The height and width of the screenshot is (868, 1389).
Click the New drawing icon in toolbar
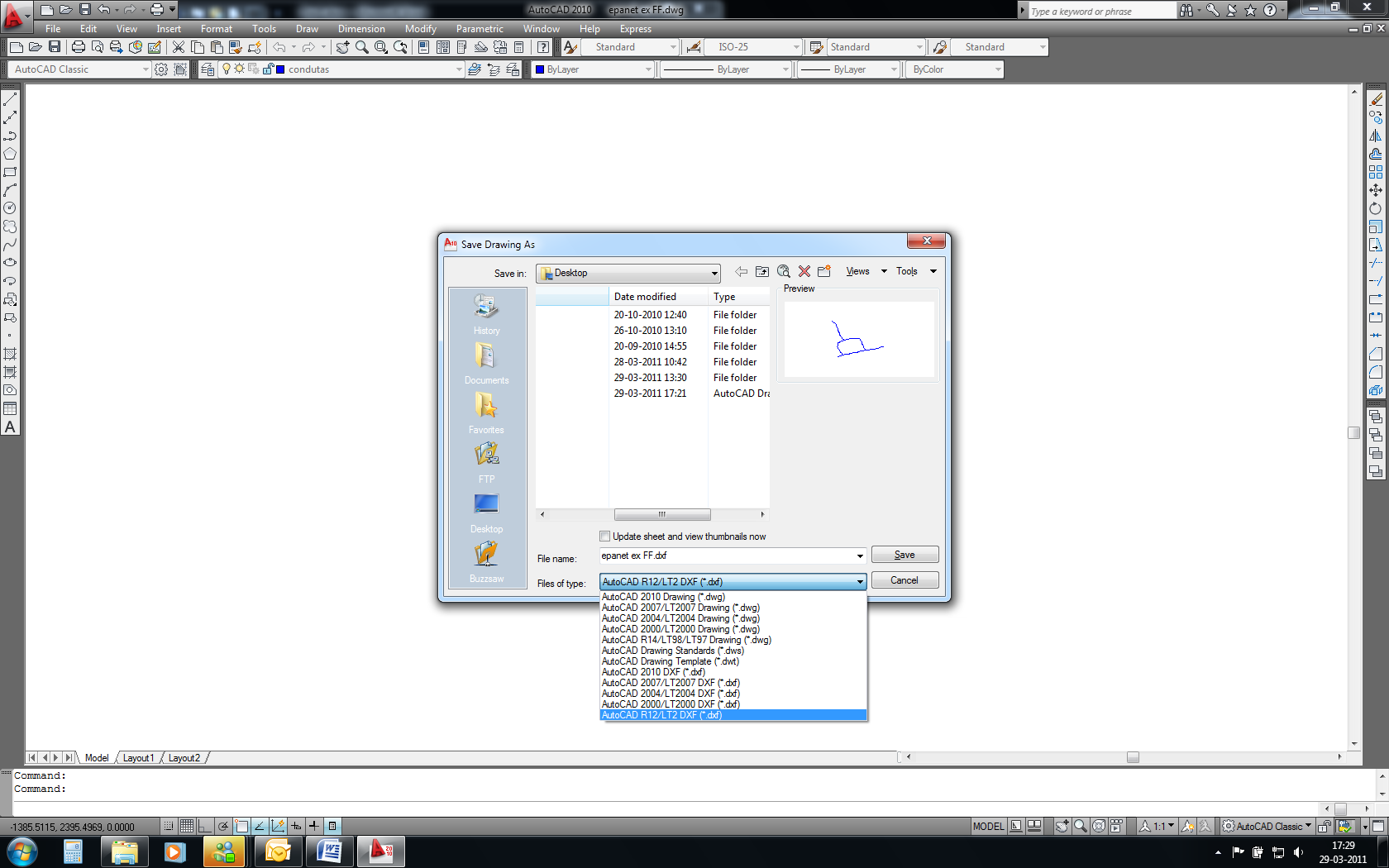coord(16,47)
